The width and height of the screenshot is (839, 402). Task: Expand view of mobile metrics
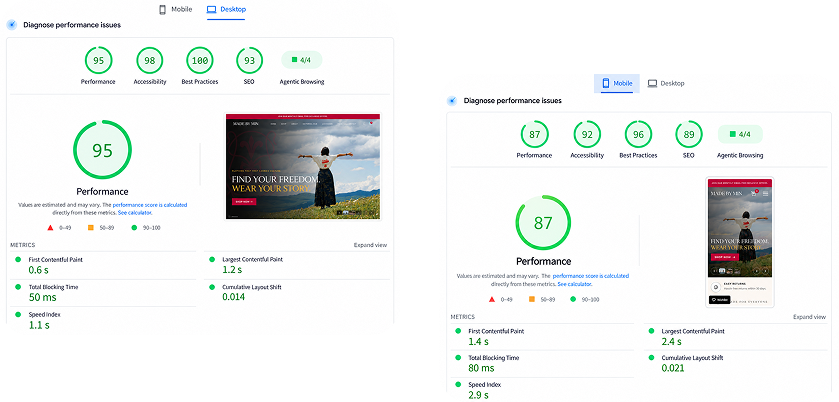(x=809, y=316)
